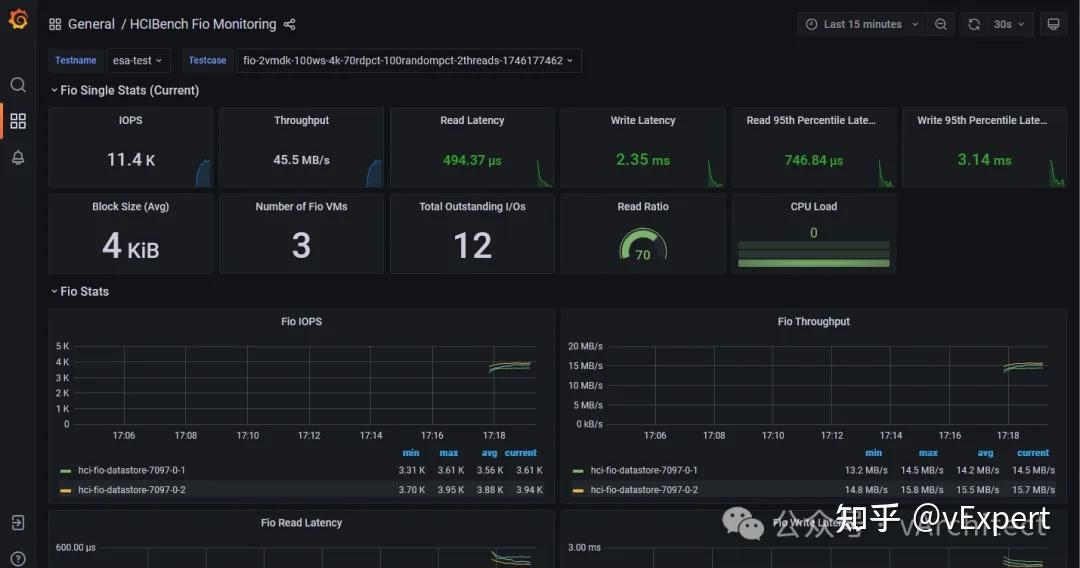Screen dimensions: 1080x568
Task: Click the 15.7 MB/s current throughput cell
Action: [x=1033, y=490]
